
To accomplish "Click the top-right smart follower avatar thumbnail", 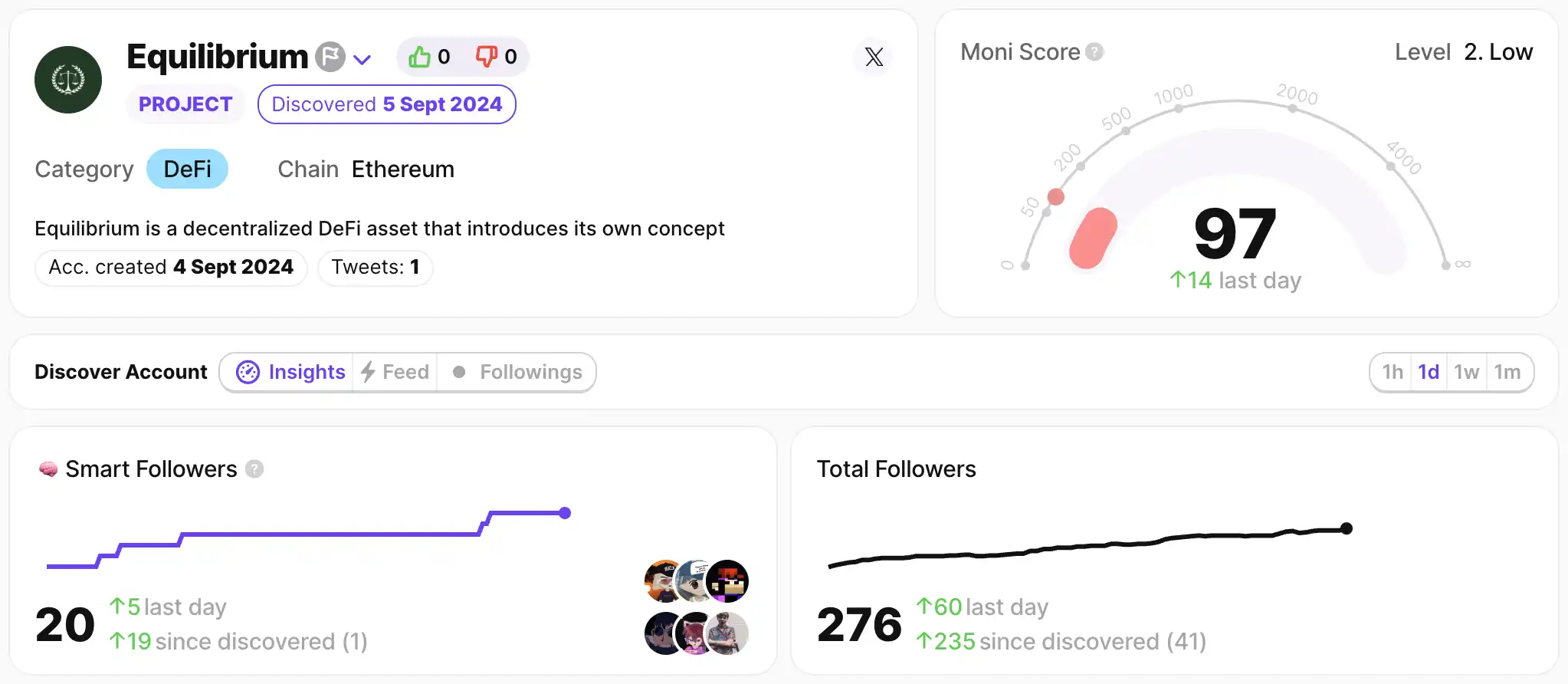I will pos(727,580).
